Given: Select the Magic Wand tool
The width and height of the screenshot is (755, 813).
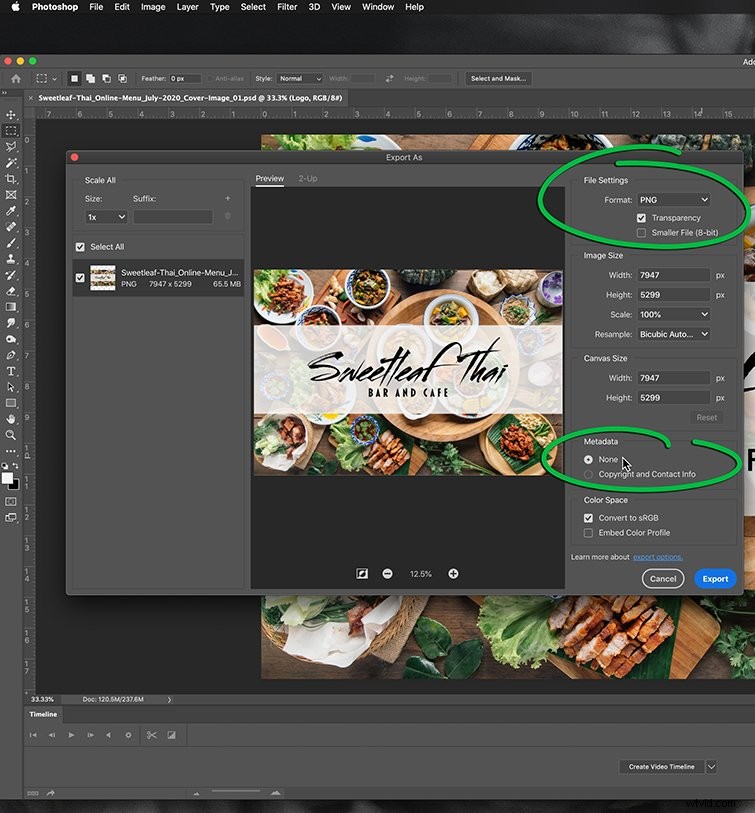Looking at the screenshot, I should (10, 163).
